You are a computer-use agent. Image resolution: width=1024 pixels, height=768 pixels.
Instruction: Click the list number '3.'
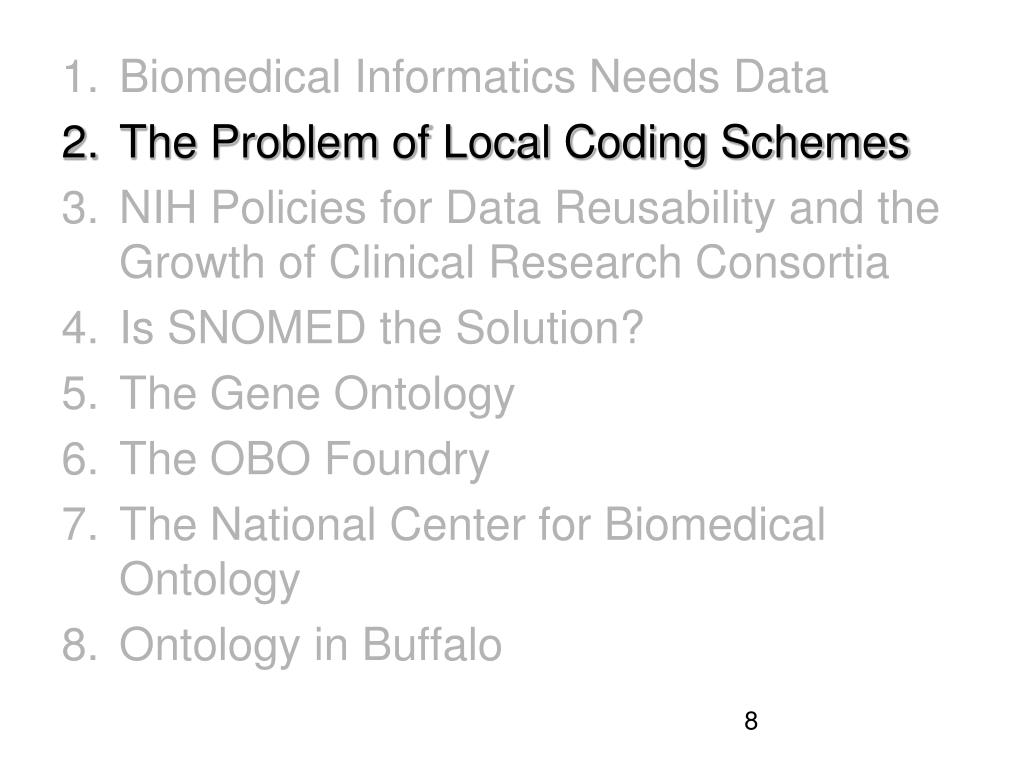click(80, 209)
